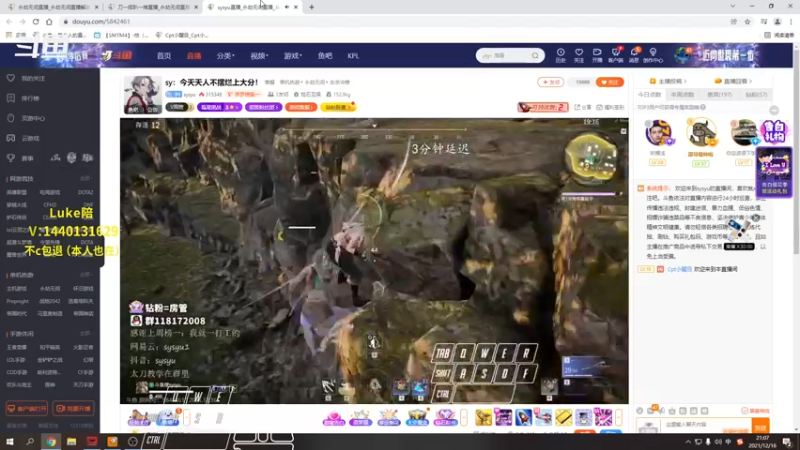Open the history clock icon
Image resolution: width=800 pixels, height=450 pixels.
click(x=560, y=55)
